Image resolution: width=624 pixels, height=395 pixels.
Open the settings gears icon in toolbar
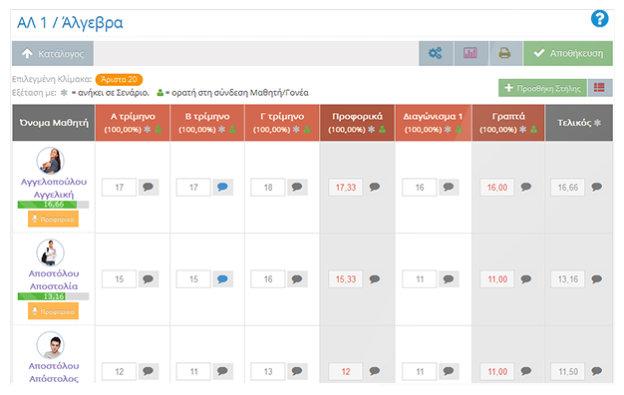[435, 53]
